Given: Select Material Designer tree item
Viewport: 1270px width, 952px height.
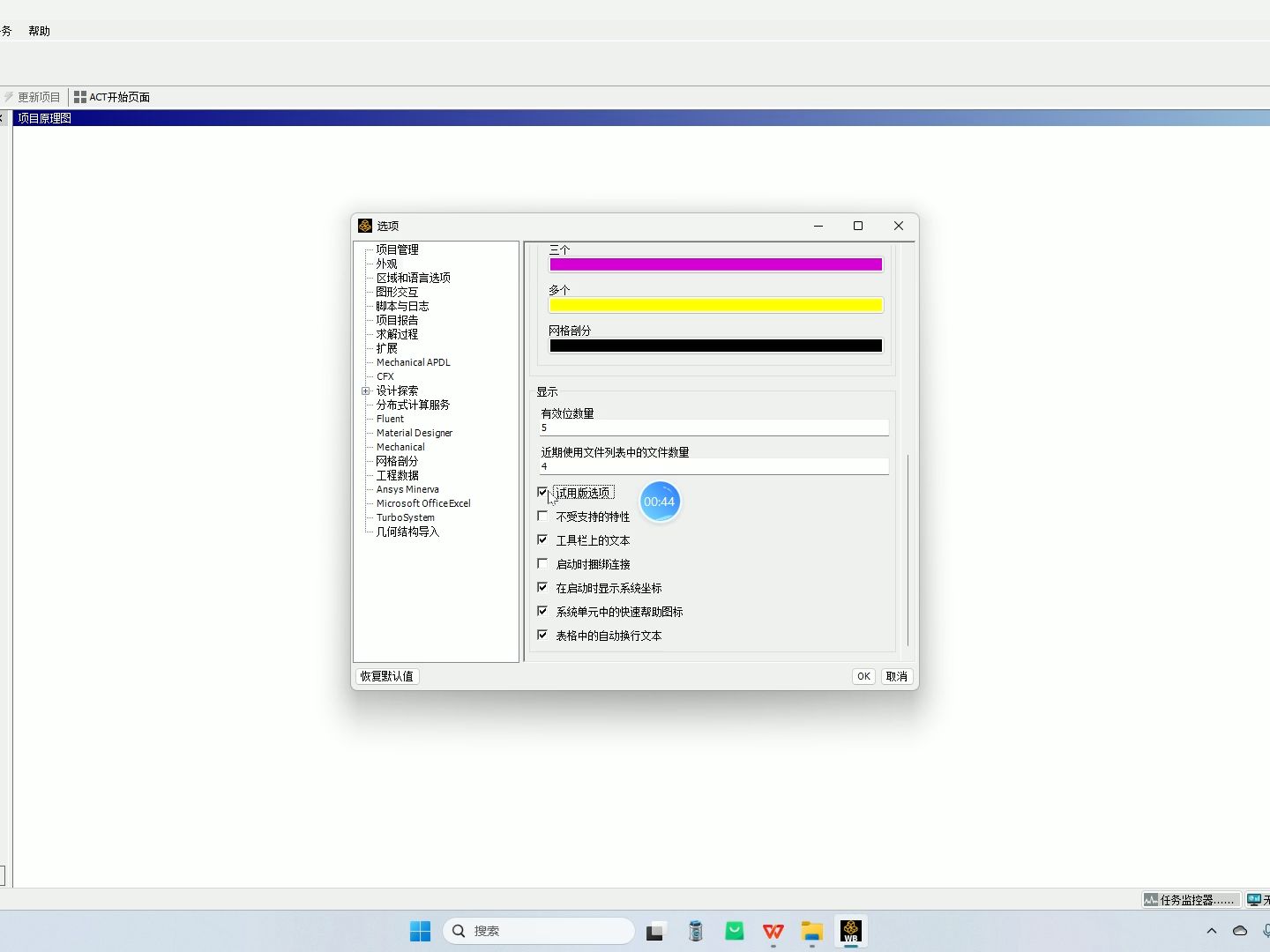Looking at the screenshot, I should click(x=415, y=433).
